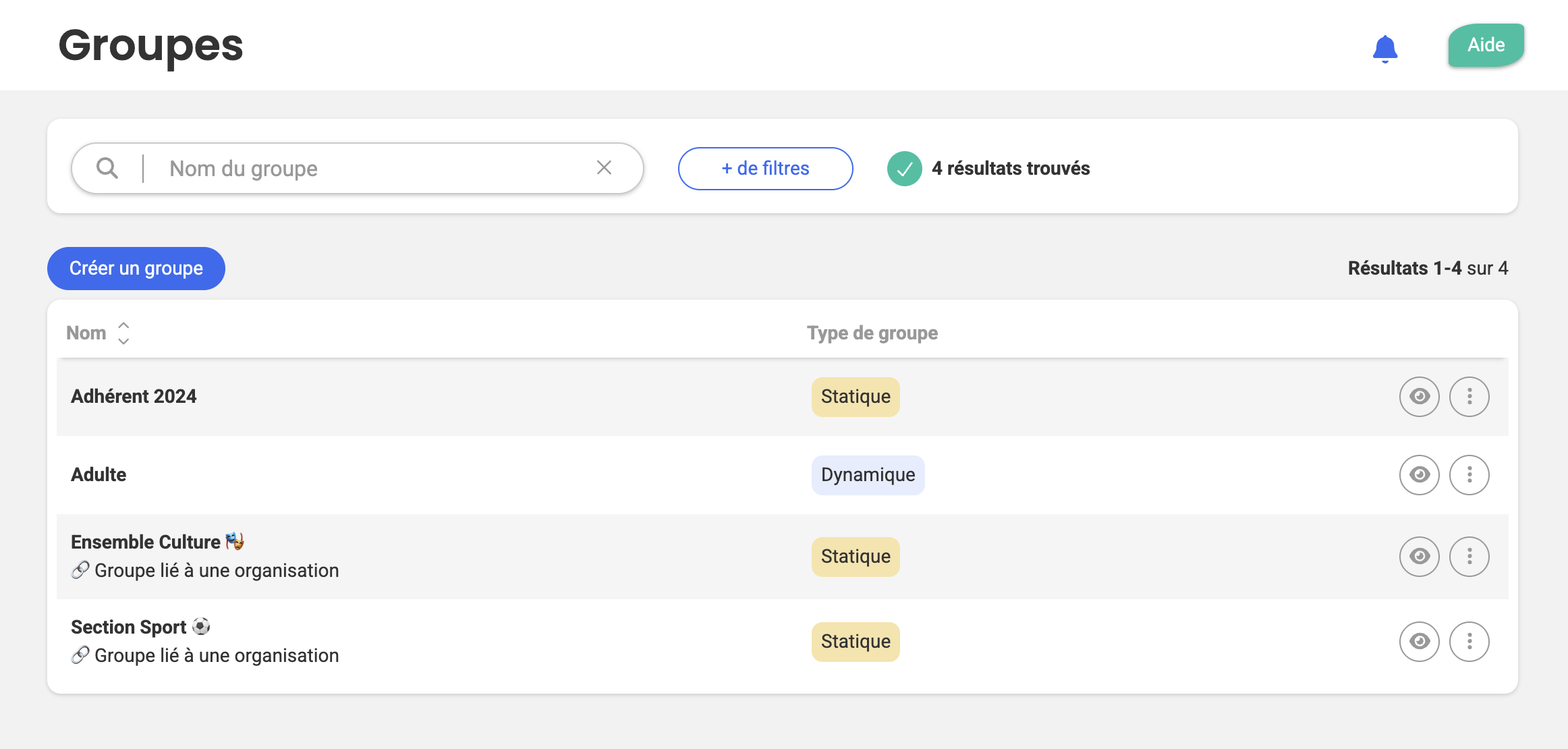Open more options for Section Sport
The width and height of the screenshot is (1568, 749).
click(1469, 642)
